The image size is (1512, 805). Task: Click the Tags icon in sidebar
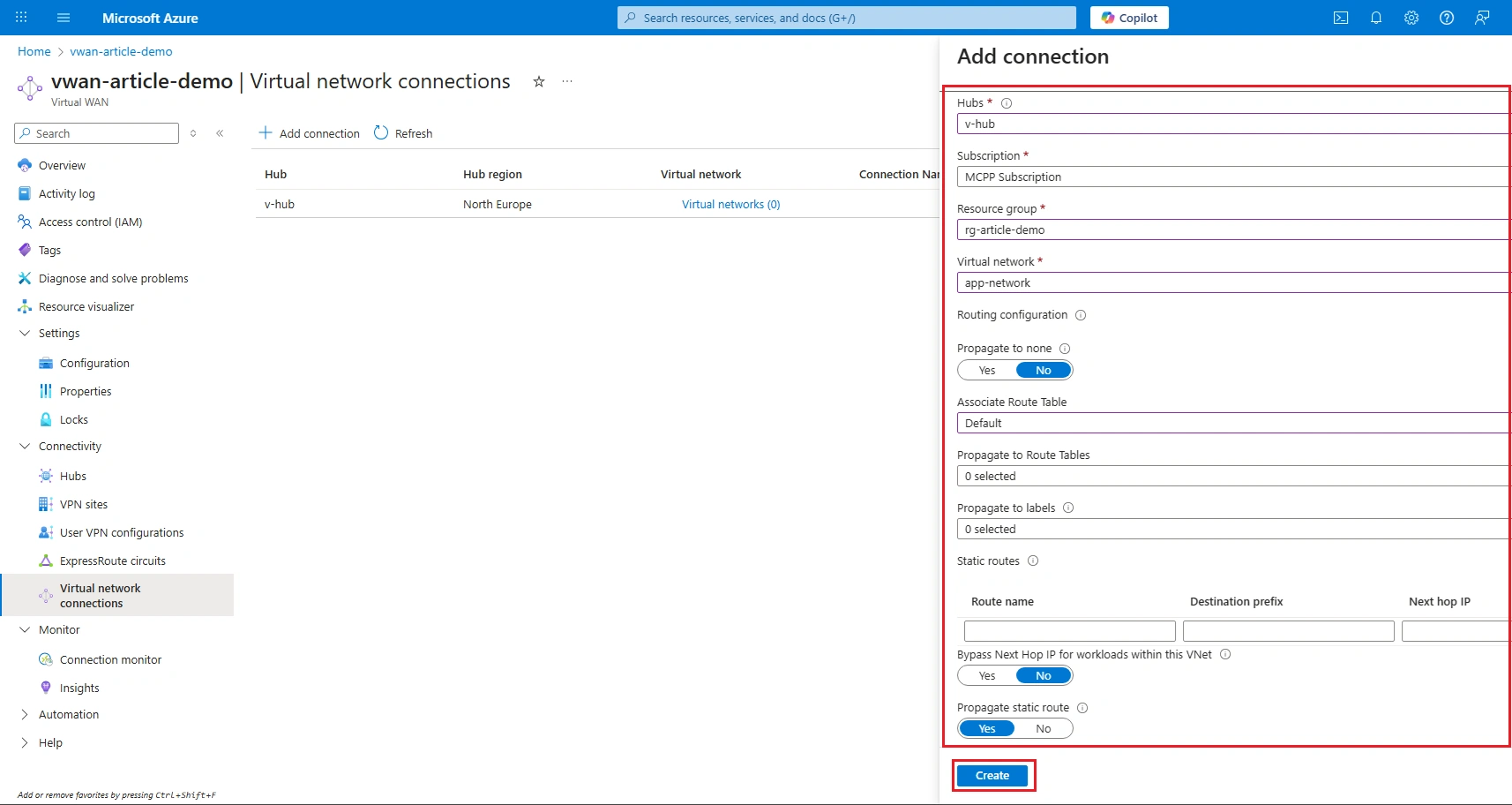point(25,250)
